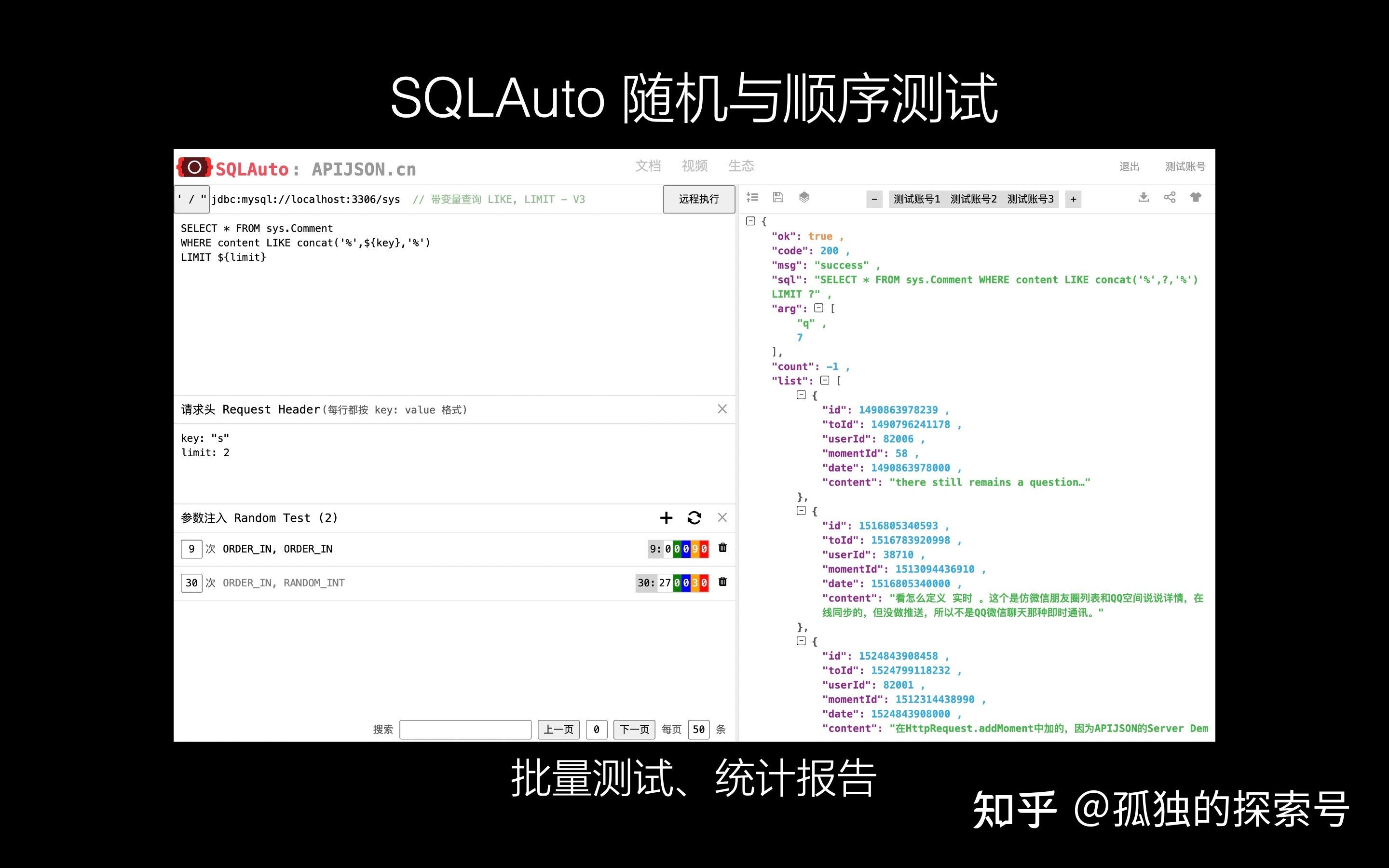Close the Request Header panel

(x=722, y=409)
